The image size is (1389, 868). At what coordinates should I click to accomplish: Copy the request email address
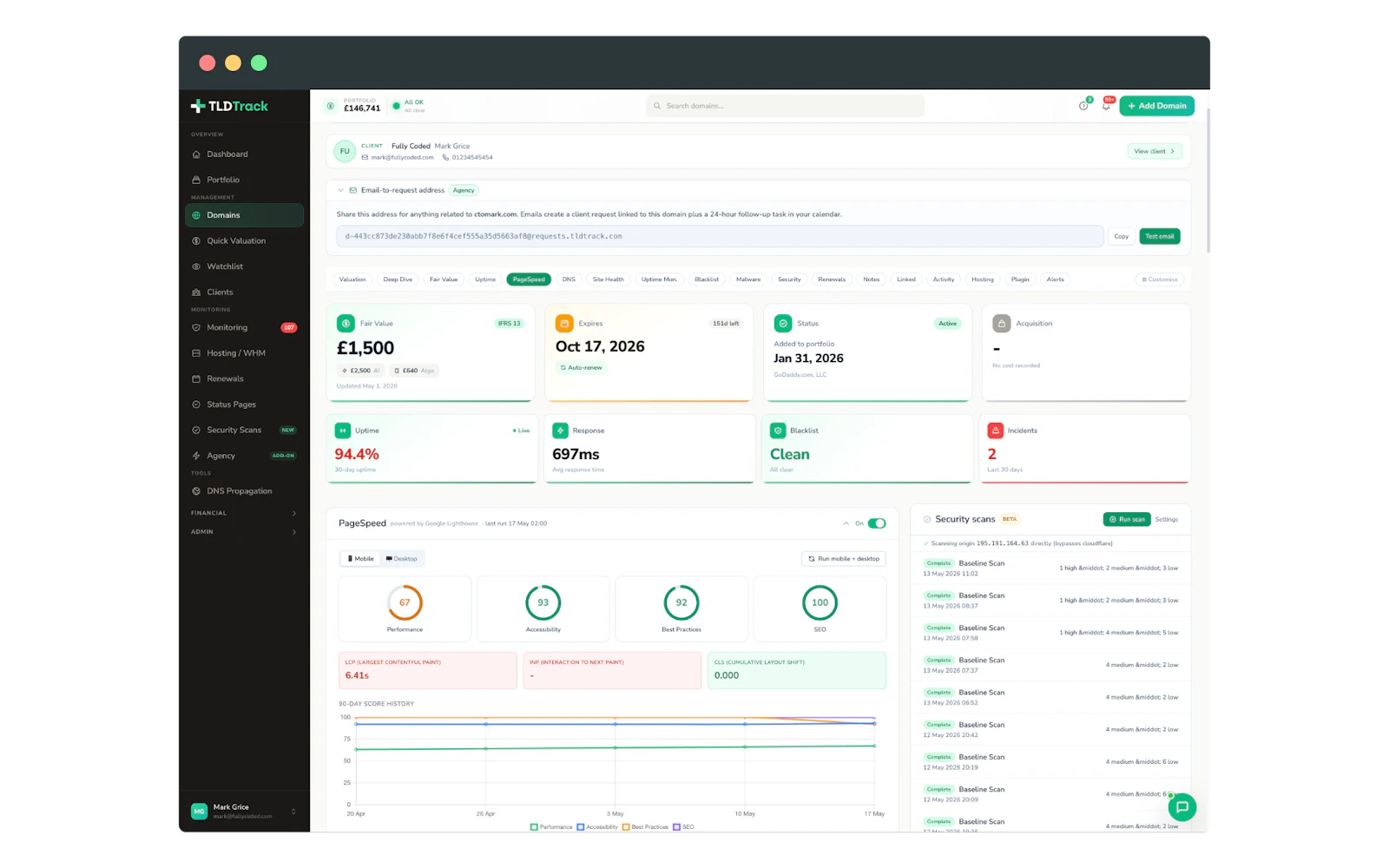(1122, 236)
